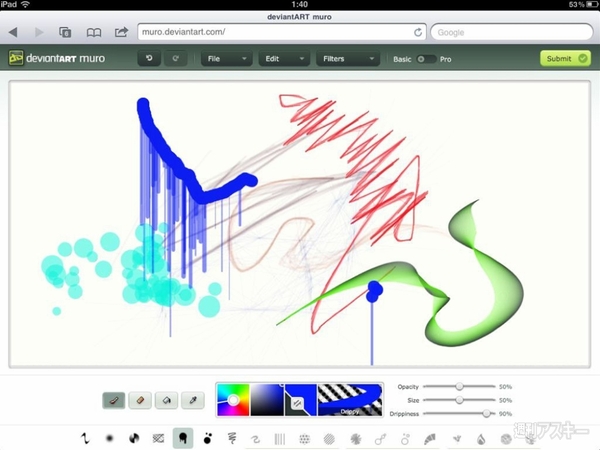Redo the last undone stroke

pos(176,59)
